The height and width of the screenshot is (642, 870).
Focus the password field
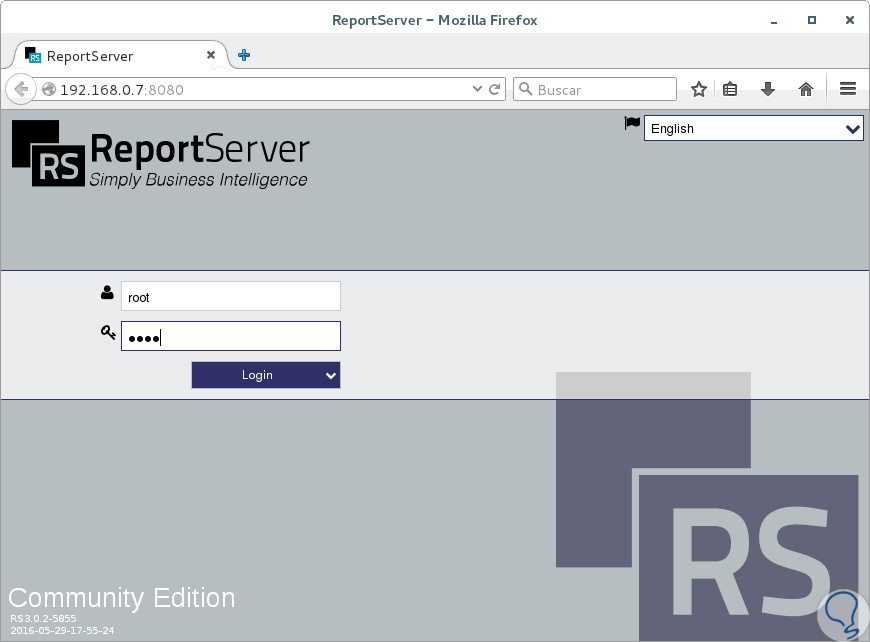231,336
